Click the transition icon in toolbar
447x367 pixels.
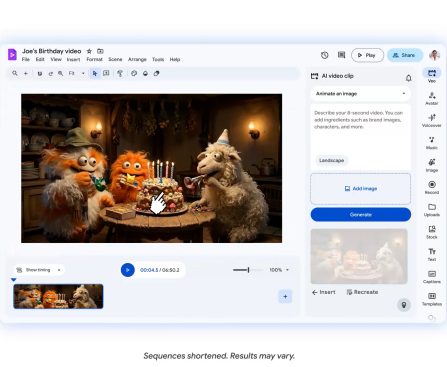pos(156,73)
